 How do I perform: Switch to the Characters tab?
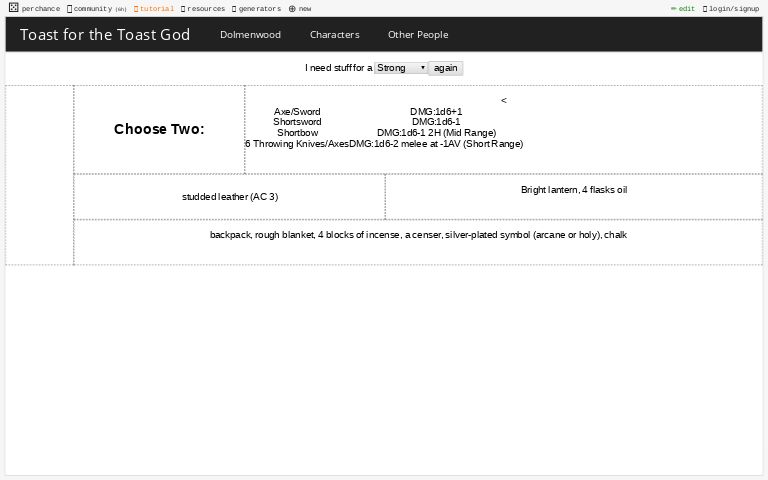pyautogui.click(x=334, y=35)
